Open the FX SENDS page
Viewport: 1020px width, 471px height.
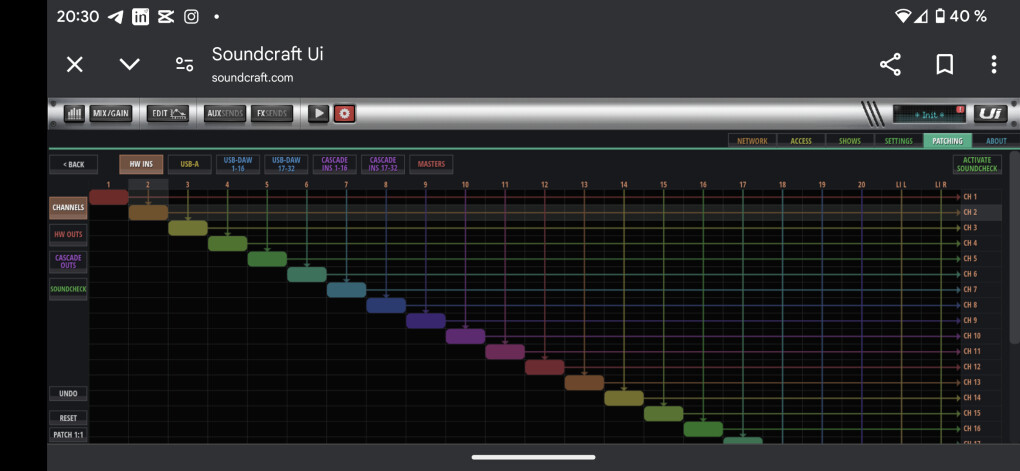(x=271, y=114)
